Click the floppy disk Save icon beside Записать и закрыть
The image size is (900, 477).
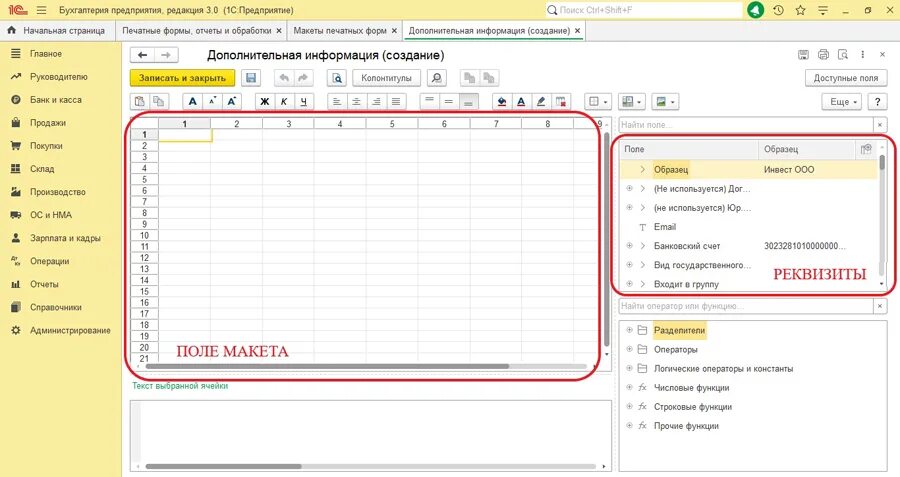251,77
